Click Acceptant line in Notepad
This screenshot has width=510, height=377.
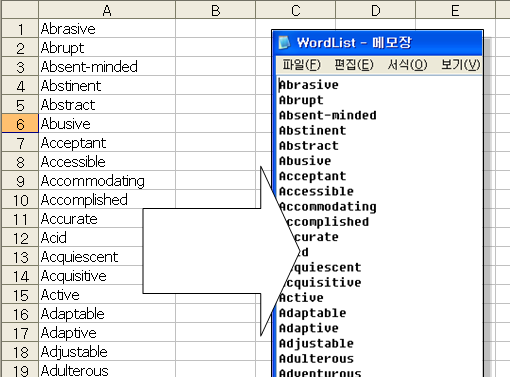pyautogui.click(x=313, y=176)
